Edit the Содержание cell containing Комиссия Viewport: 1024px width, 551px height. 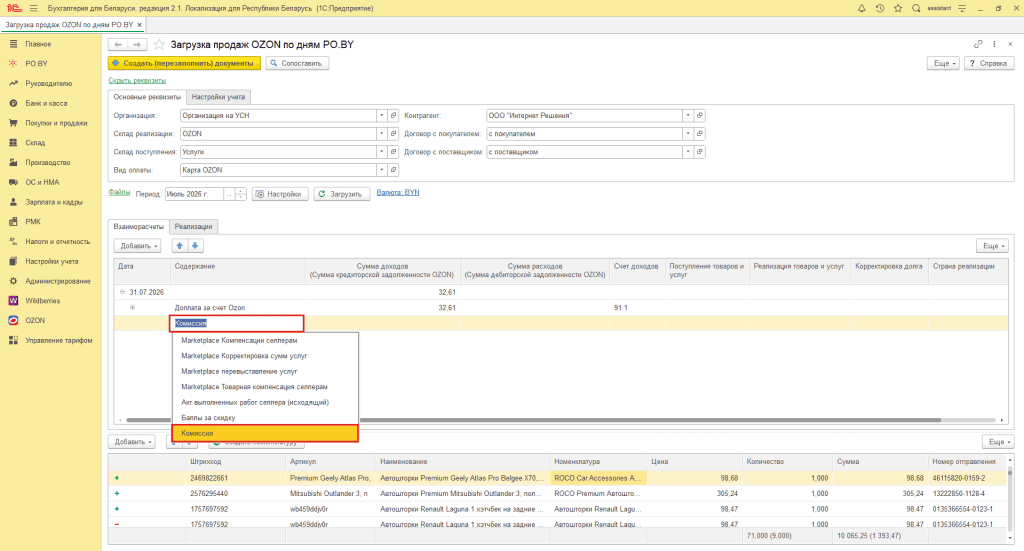(238, 323)
